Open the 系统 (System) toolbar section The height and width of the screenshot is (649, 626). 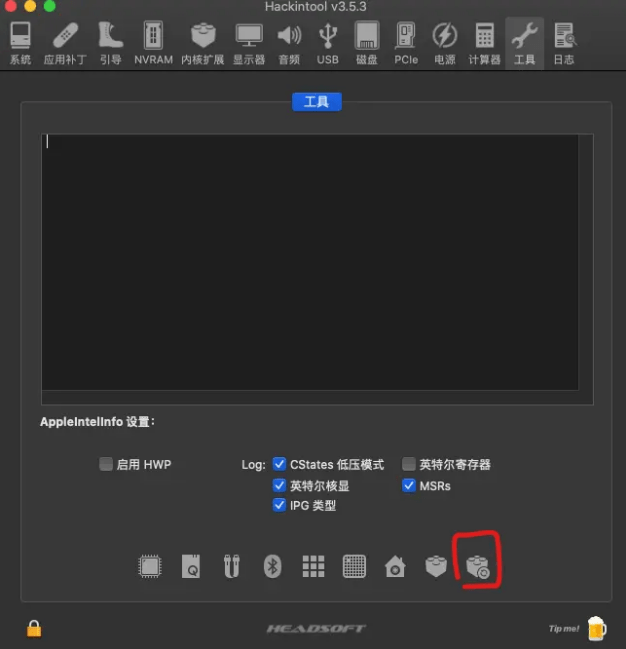20,43
